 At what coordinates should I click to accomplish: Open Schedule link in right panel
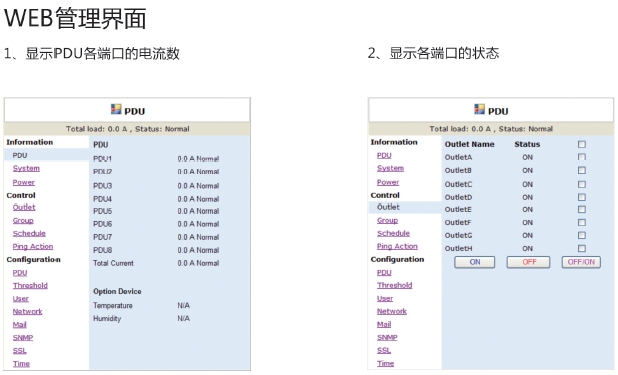click(x=393, y=233)
